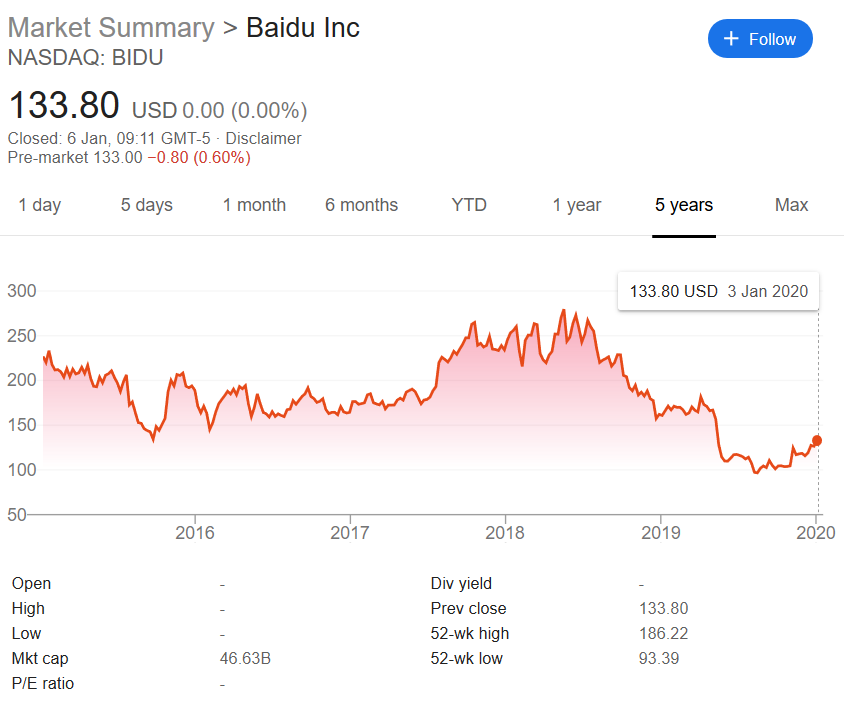The width and height of the screenshot is (844, 702).
Task: Click the 52-wk high value 186.22
Action: point(663,633)
